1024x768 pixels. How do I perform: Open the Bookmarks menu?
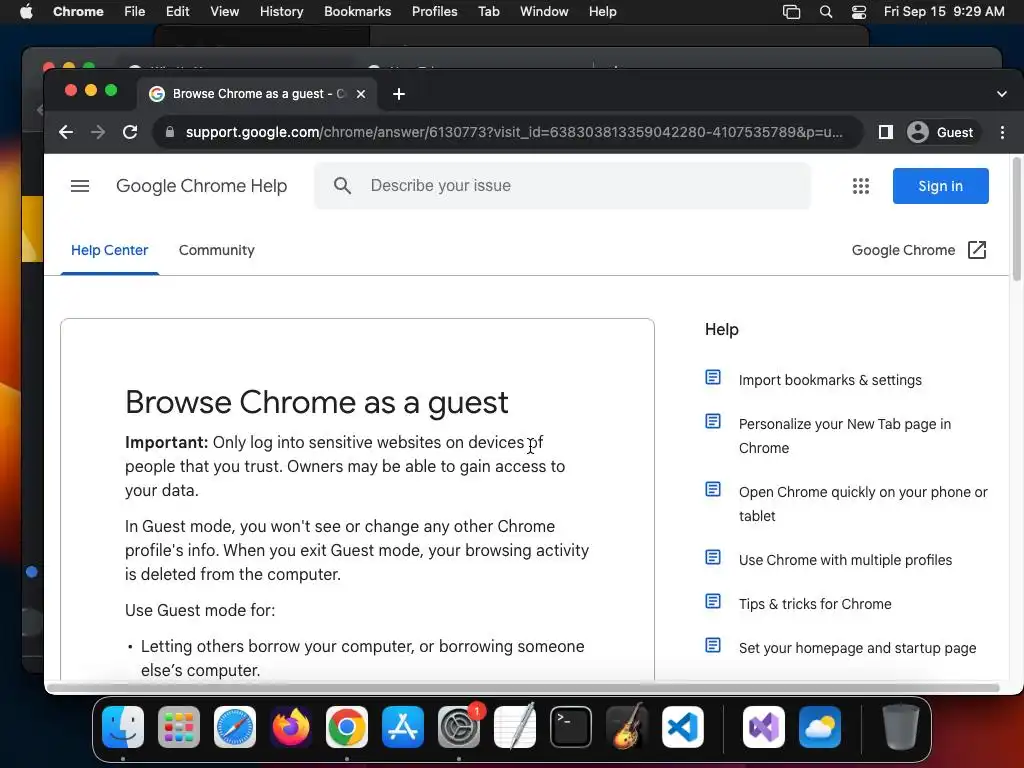point(357,12)
